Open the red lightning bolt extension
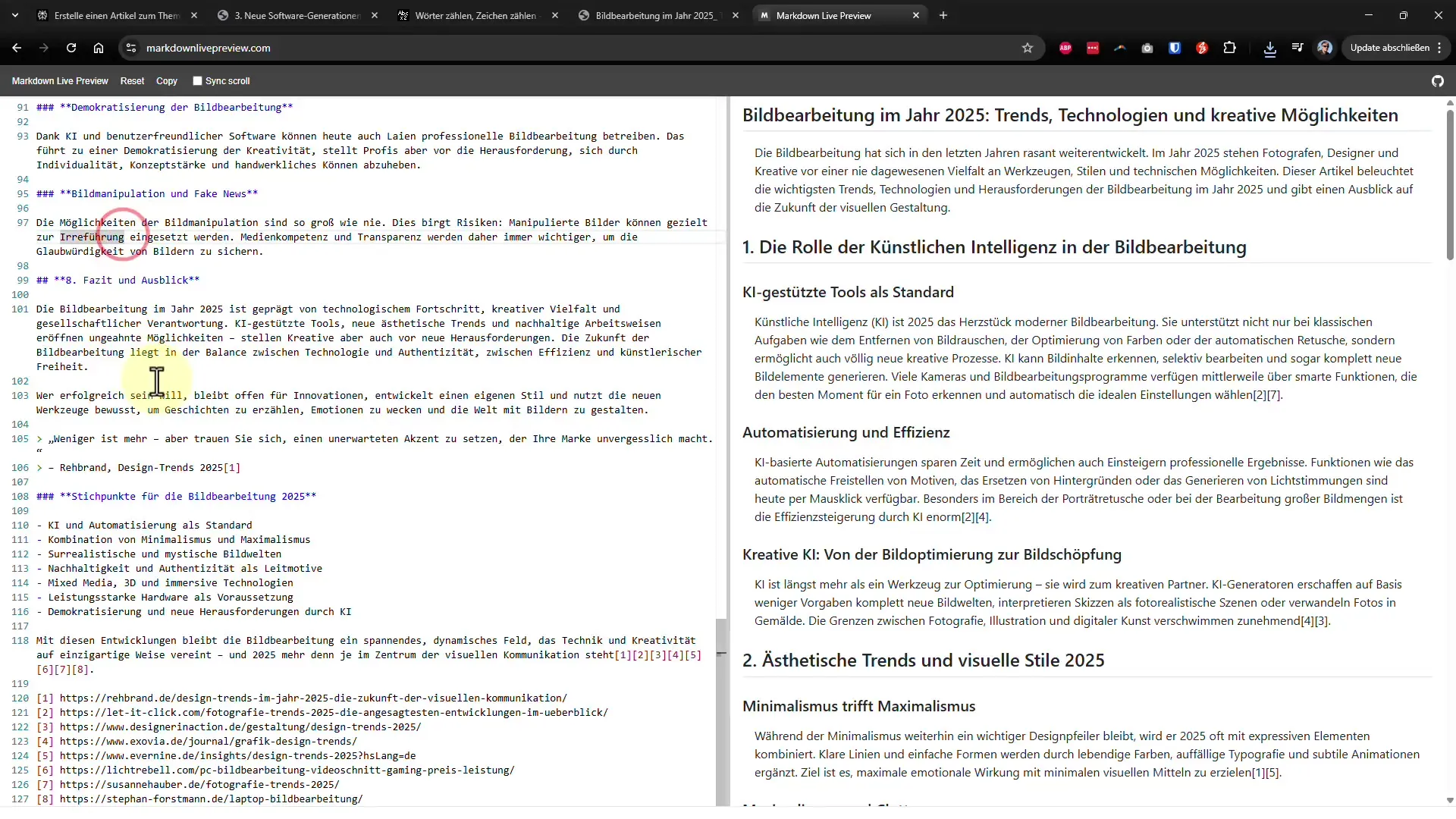1456x819 pixels. (x=1202, y=48)
